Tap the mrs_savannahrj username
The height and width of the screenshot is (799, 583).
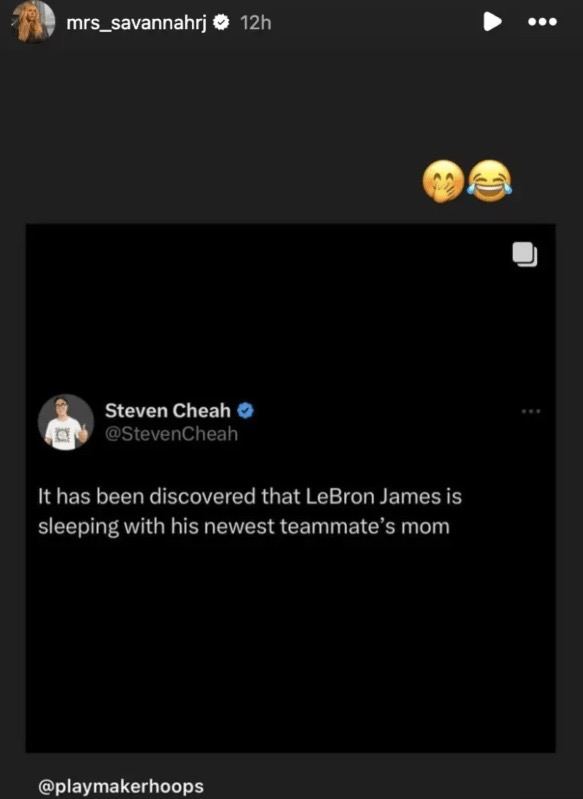[136, 23]
